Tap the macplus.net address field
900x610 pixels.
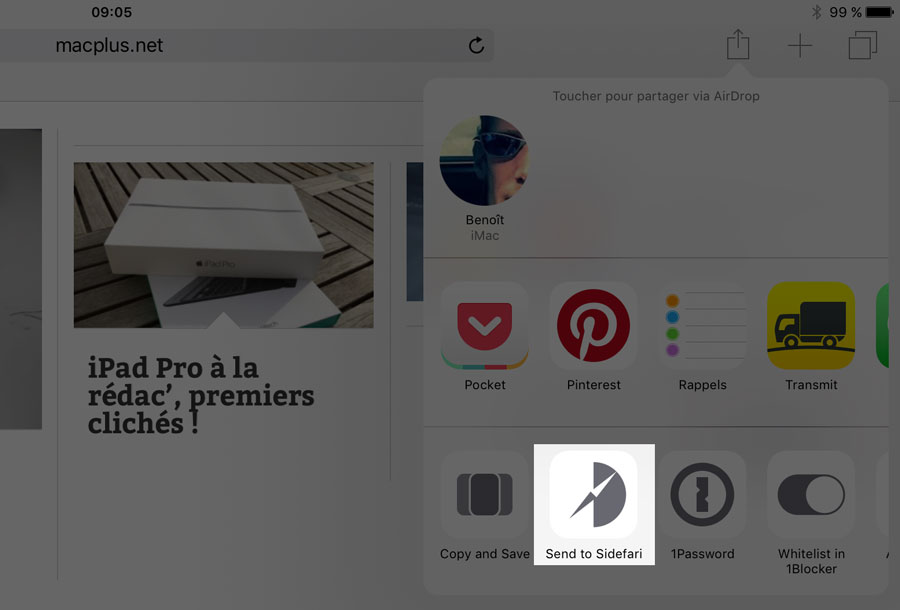[247, 45]
